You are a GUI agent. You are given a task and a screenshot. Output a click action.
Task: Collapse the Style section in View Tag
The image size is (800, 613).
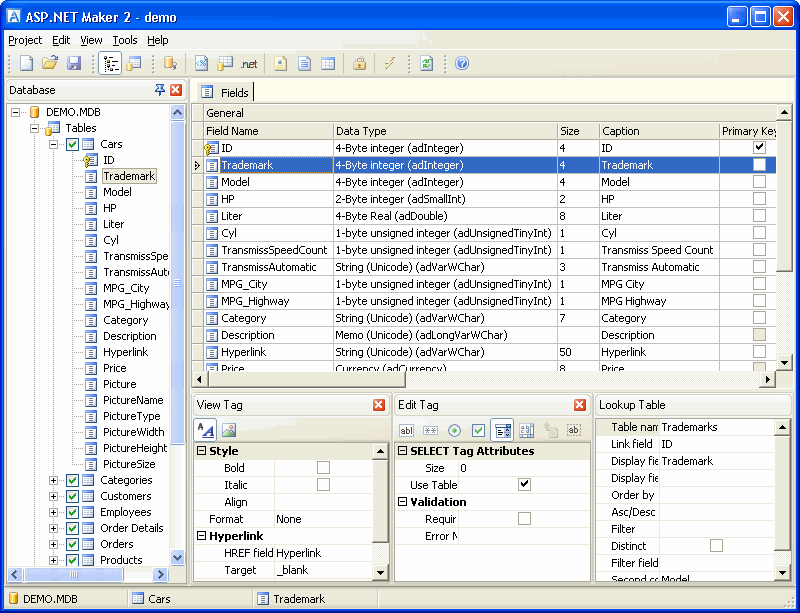click(202, 451)
